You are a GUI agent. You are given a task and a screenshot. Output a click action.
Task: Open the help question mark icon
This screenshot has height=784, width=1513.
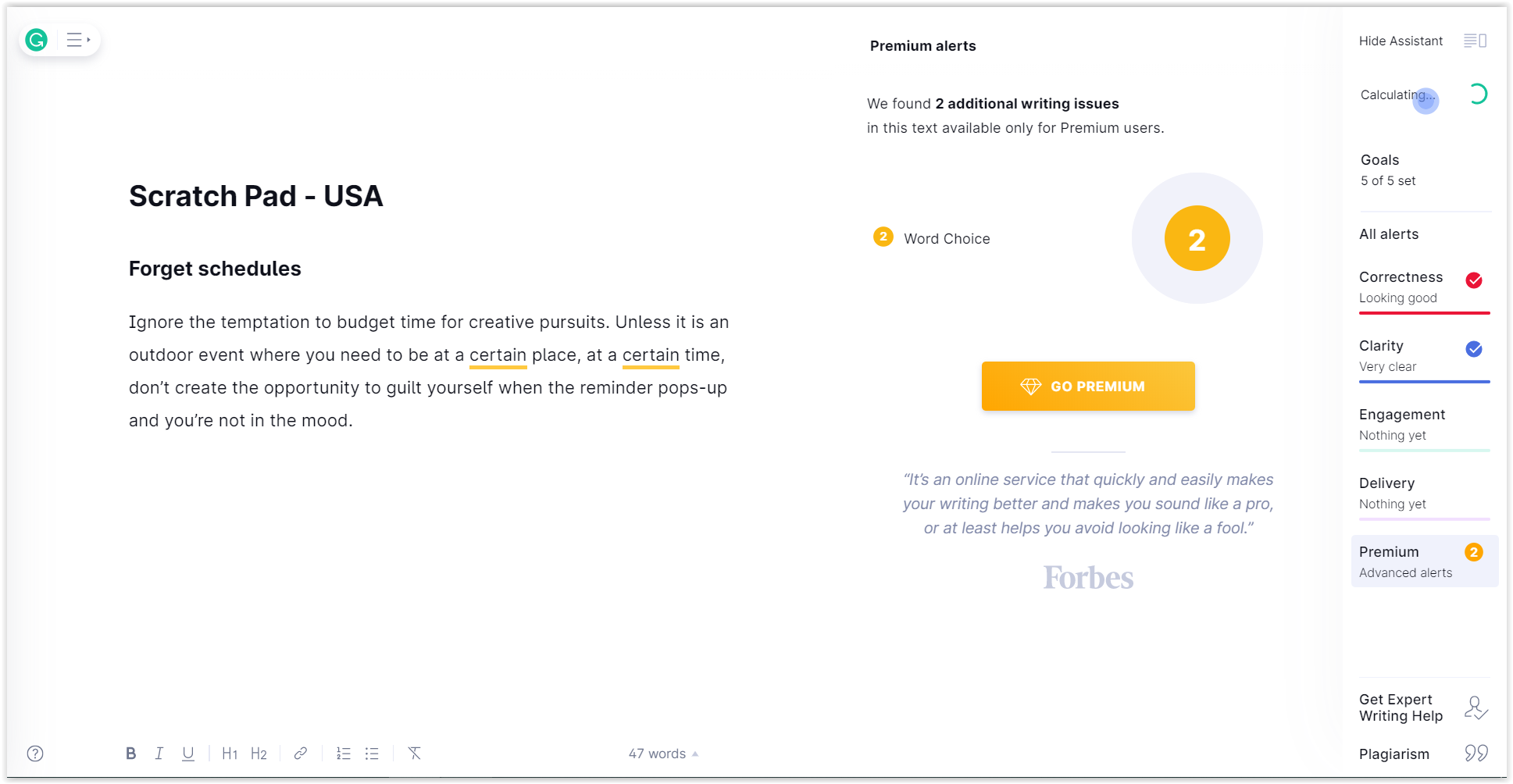coord(35,754)
